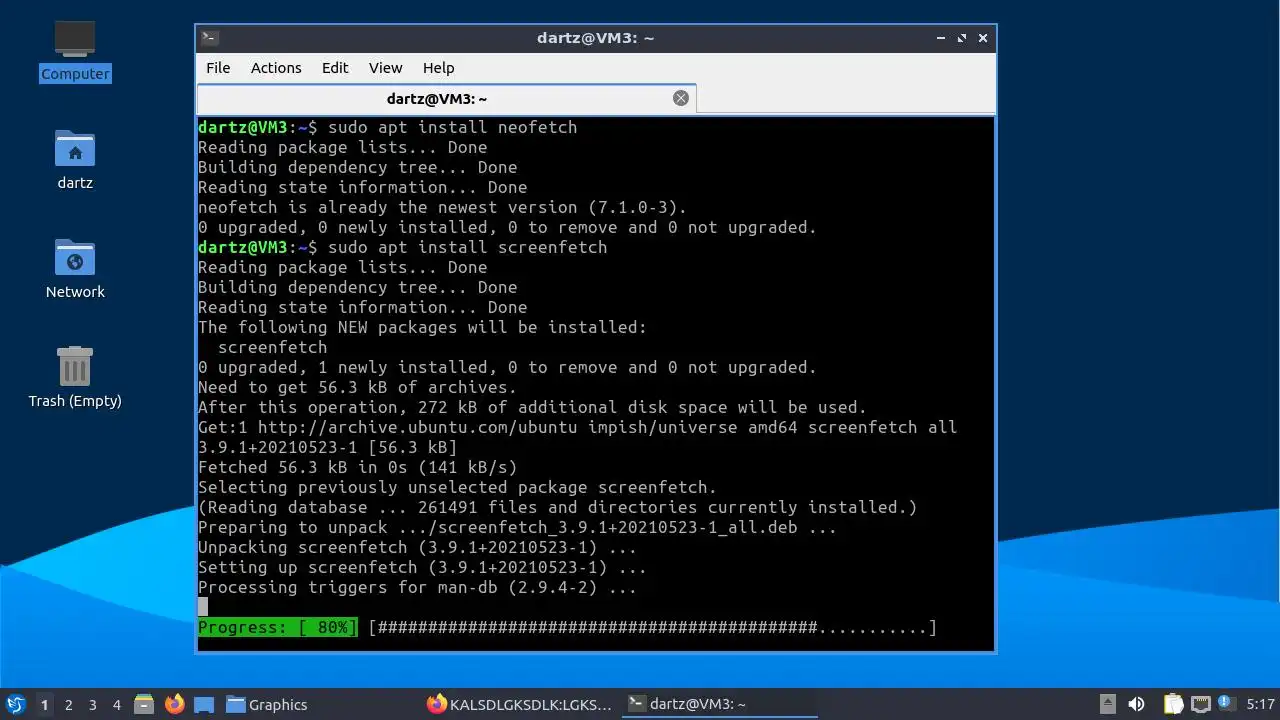Click the show desktop icon in taskbar
The height and width of the screenshot is (720, 1280).
[204, 704]
